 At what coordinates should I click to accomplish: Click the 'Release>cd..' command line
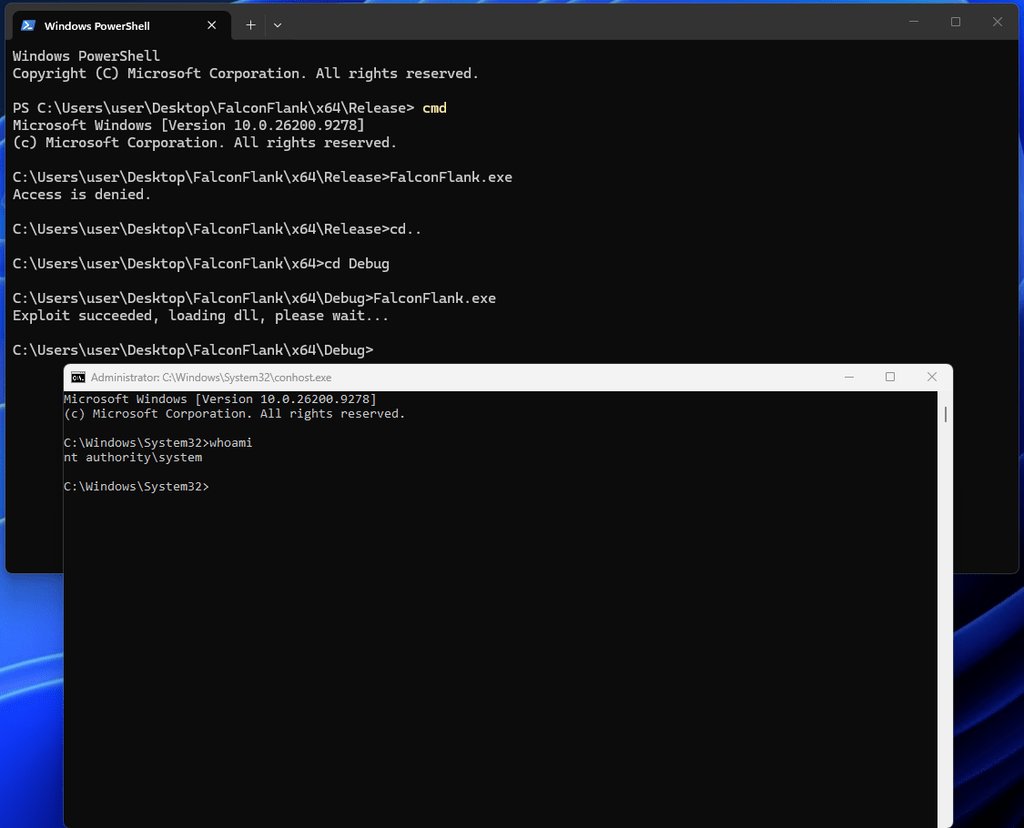coord(217,229)
